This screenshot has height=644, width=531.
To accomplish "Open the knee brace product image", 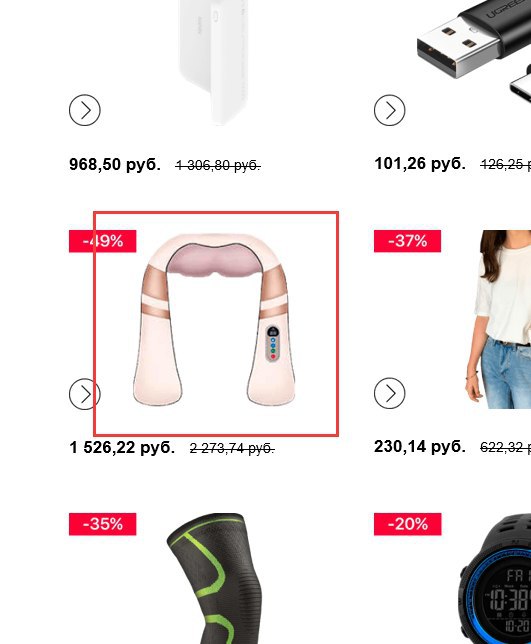I will [214, 578].
